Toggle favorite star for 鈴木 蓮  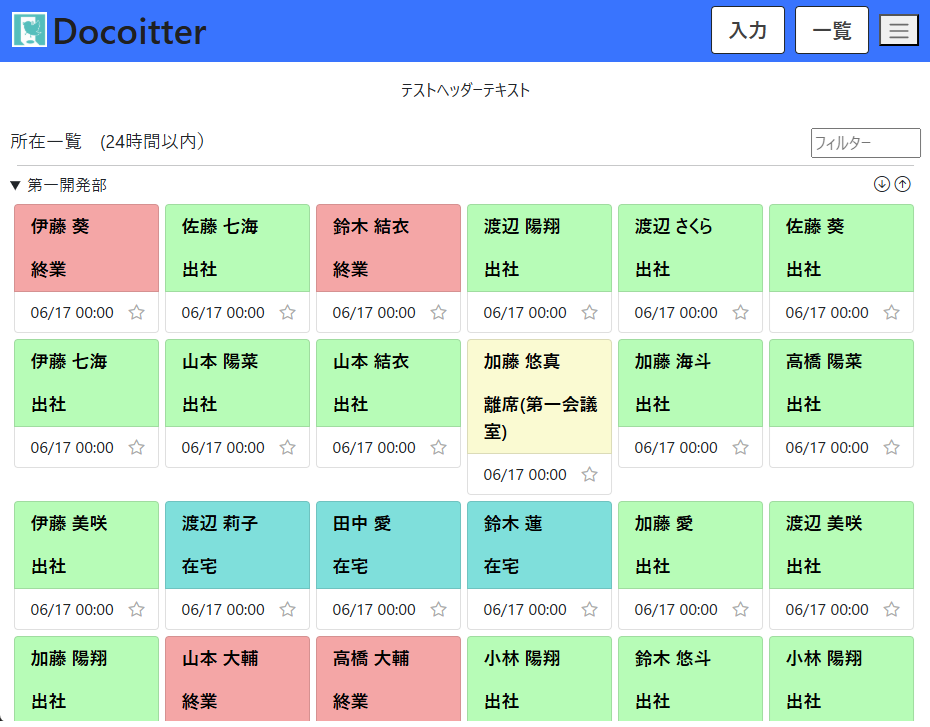(590, 609)
